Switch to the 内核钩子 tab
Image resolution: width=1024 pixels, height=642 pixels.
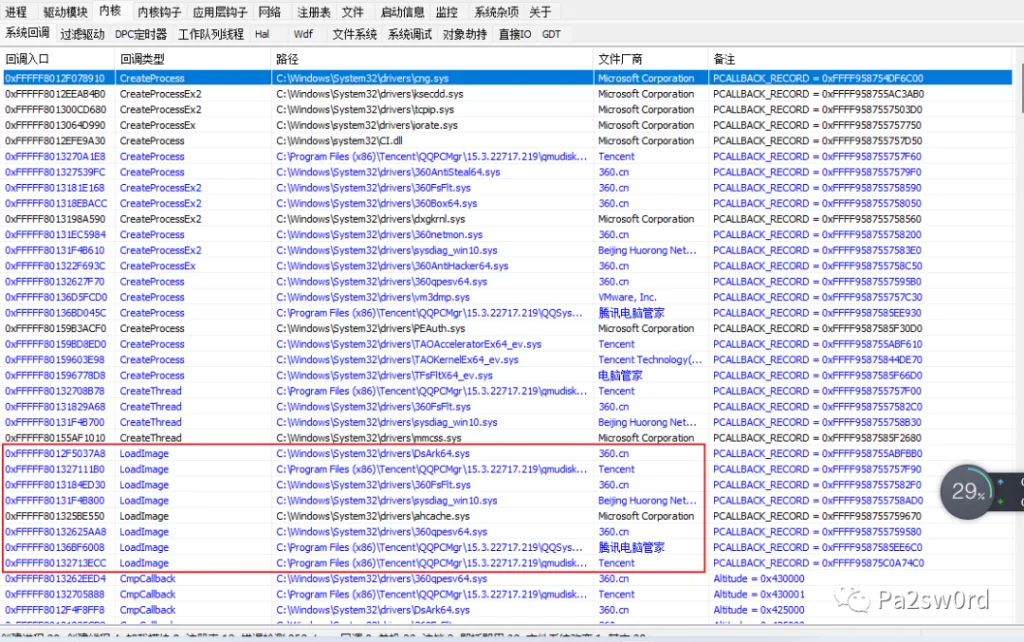click(x=160, y=12)
